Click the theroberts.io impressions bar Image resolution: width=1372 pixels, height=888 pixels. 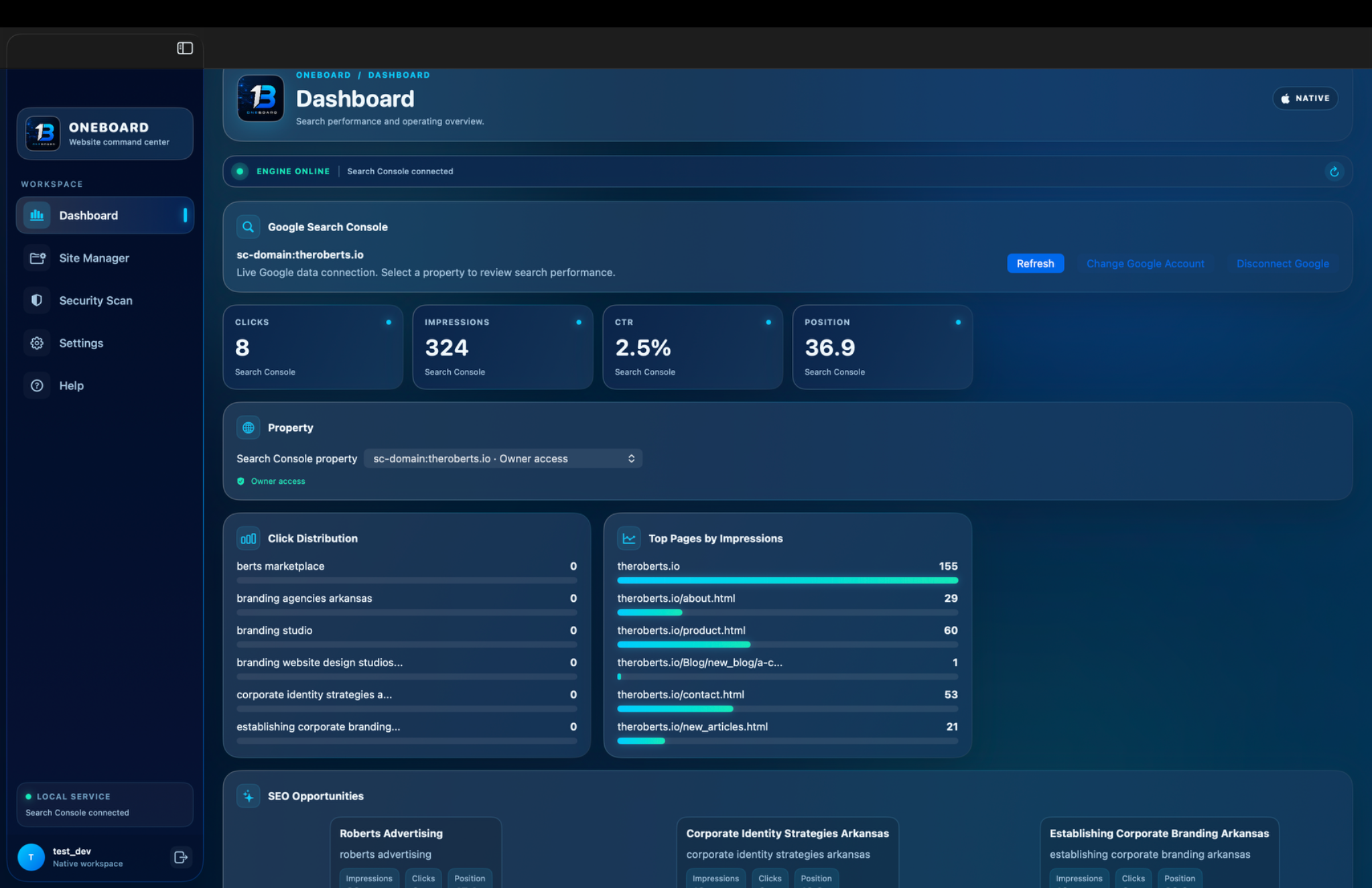[x=787, y=580]
